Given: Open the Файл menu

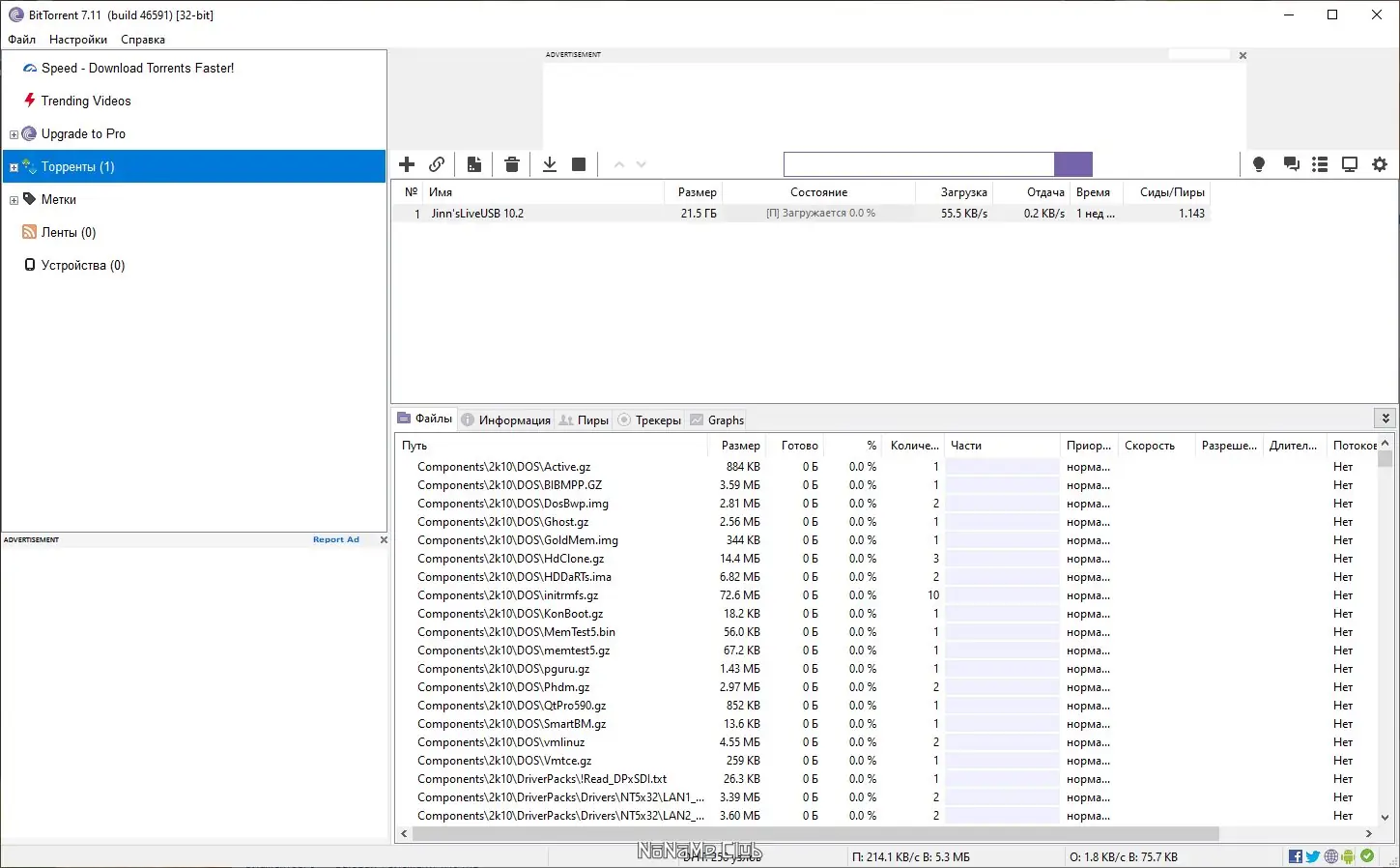Looking at the screenshot, I should (x=22, y=40).
